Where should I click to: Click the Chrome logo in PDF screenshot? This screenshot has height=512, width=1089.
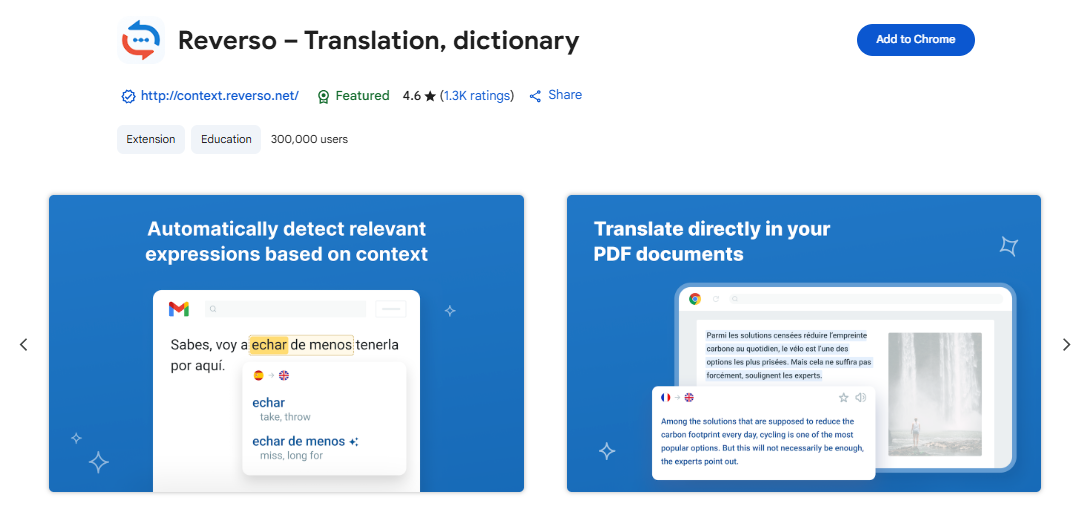click(x=695, y=299)
